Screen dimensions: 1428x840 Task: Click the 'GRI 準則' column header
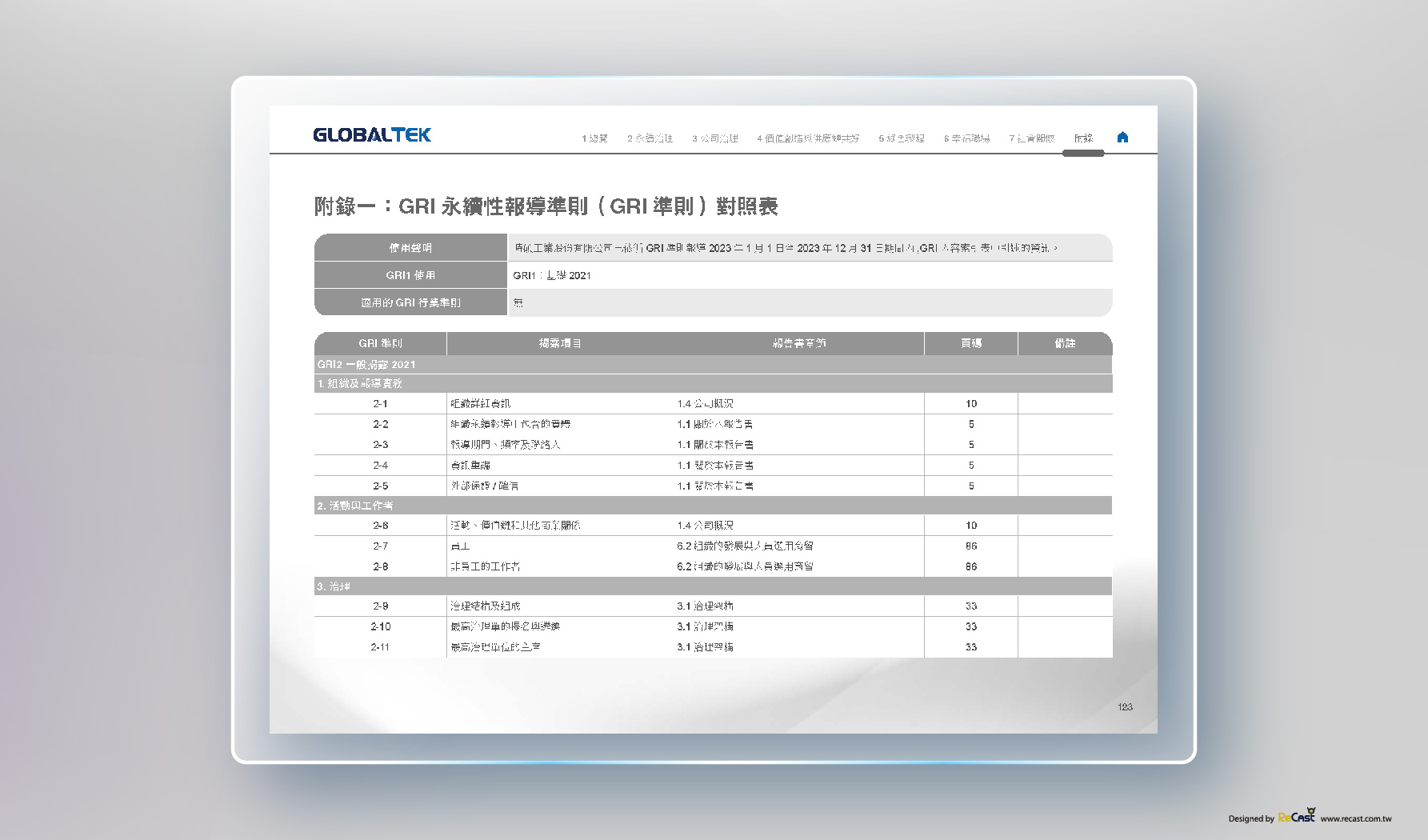(x=380, y=343)
